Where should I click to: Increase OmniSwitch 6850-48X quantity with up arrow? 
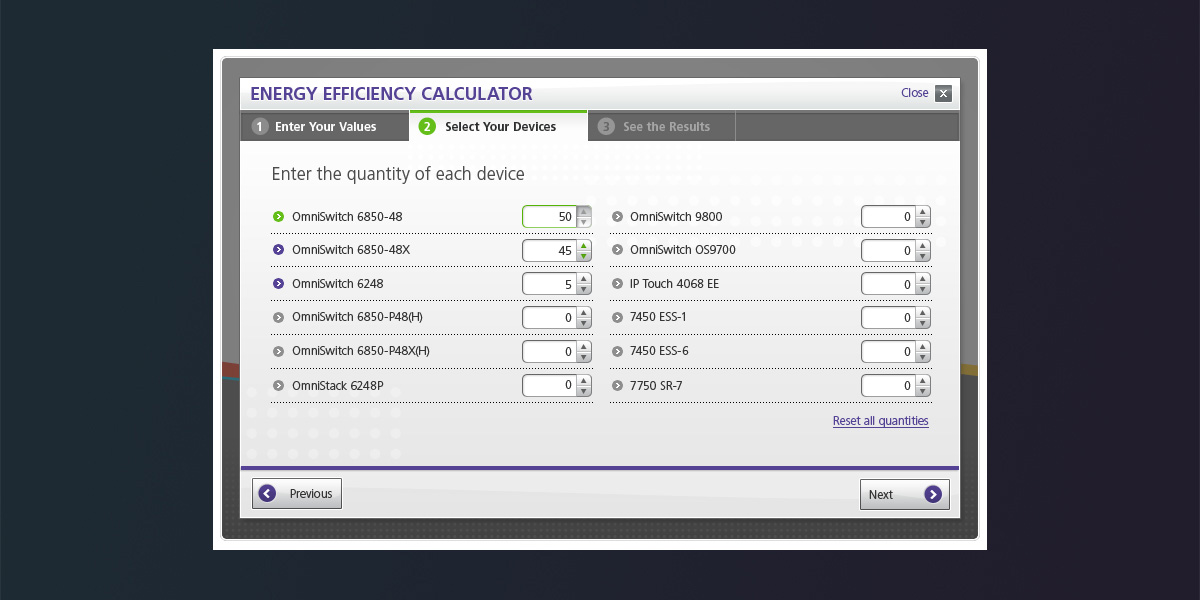(x=584, y=245)
